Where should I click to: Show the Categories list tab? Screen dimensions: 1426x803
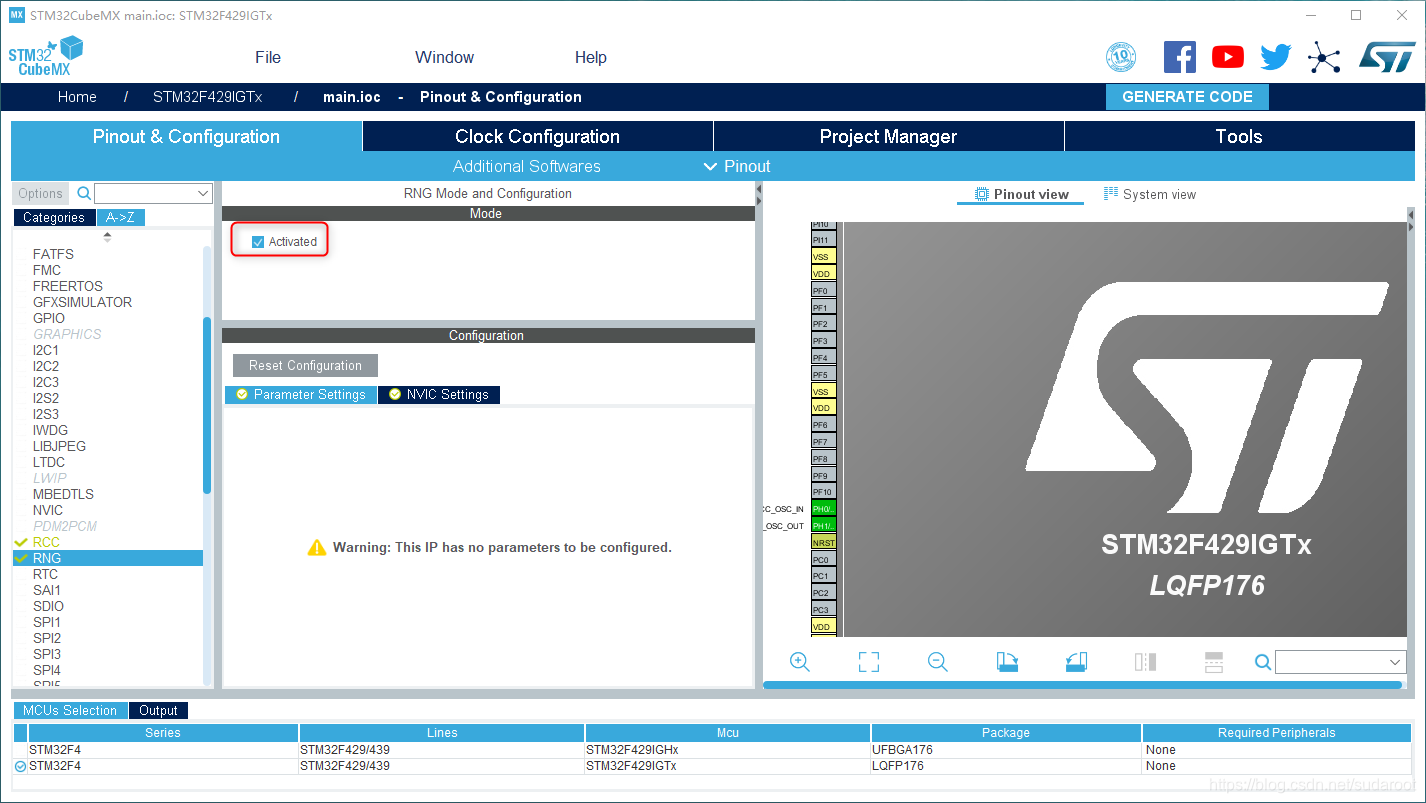[x=54, y=217]
